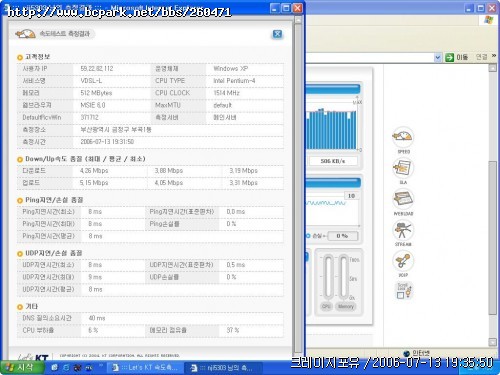Screen dimensions: 500x375
Task: Select the 4.05 Mbps upload average
Action: point(169,183)
